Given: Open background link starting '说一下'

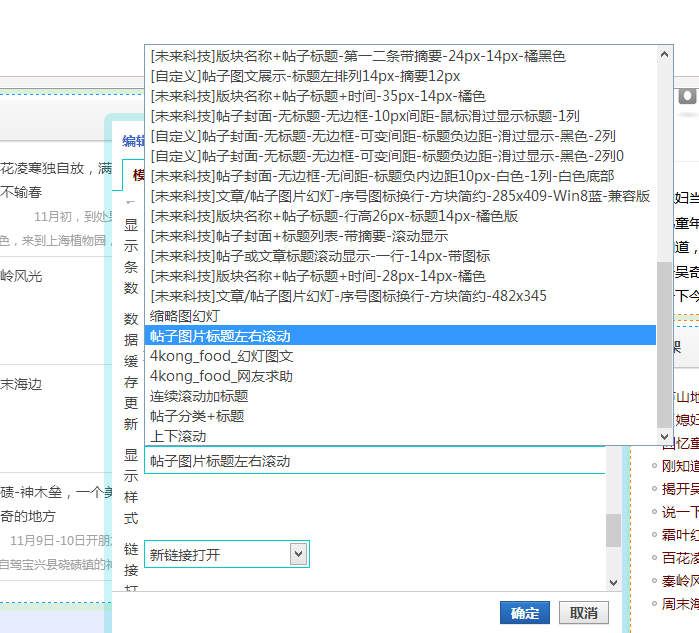Looking at the screenshot, I should 680,512.
